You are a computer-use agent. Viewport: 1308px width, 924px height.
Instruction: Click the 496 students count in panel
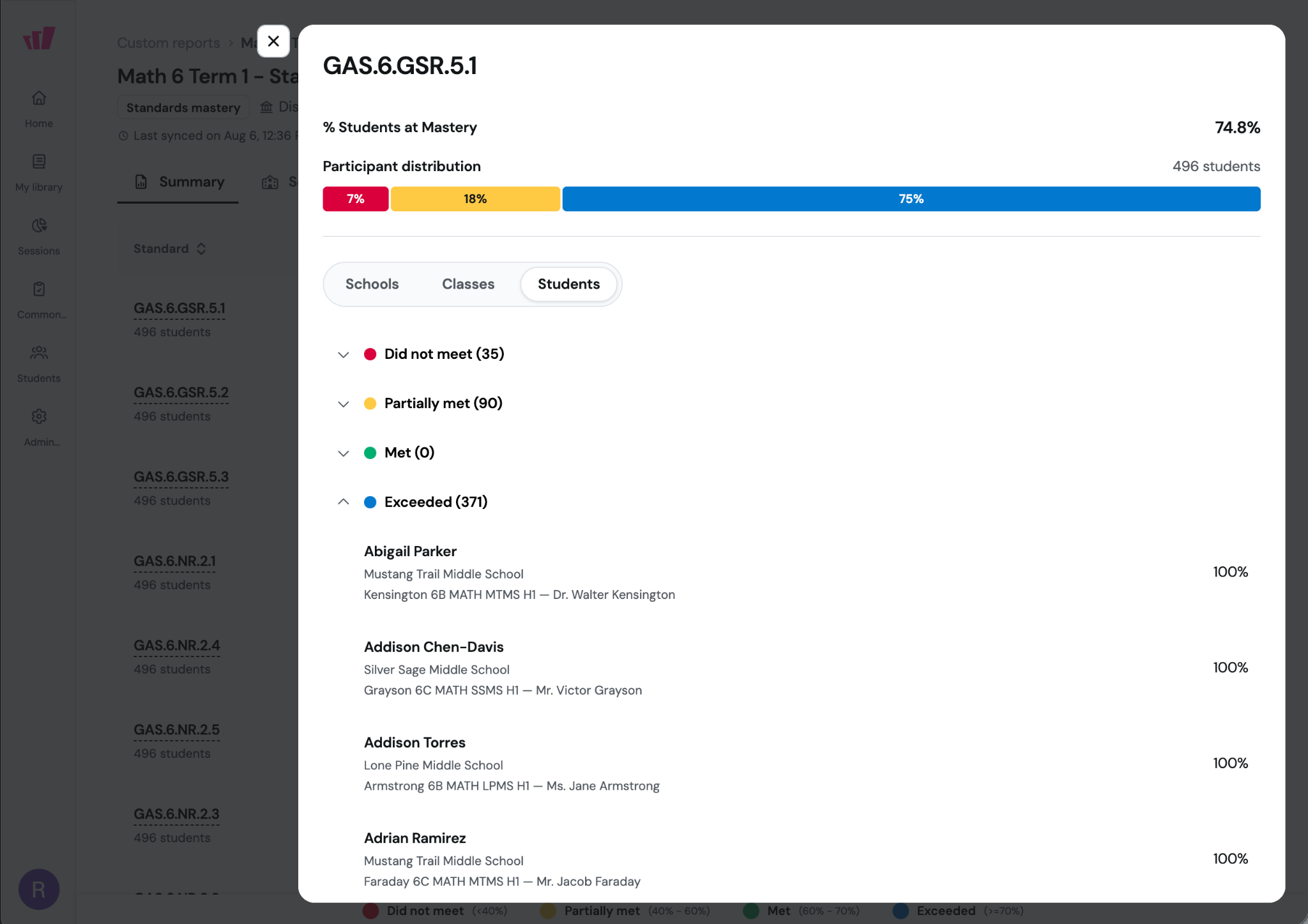pyautogui.click(x=1216, y=167)
